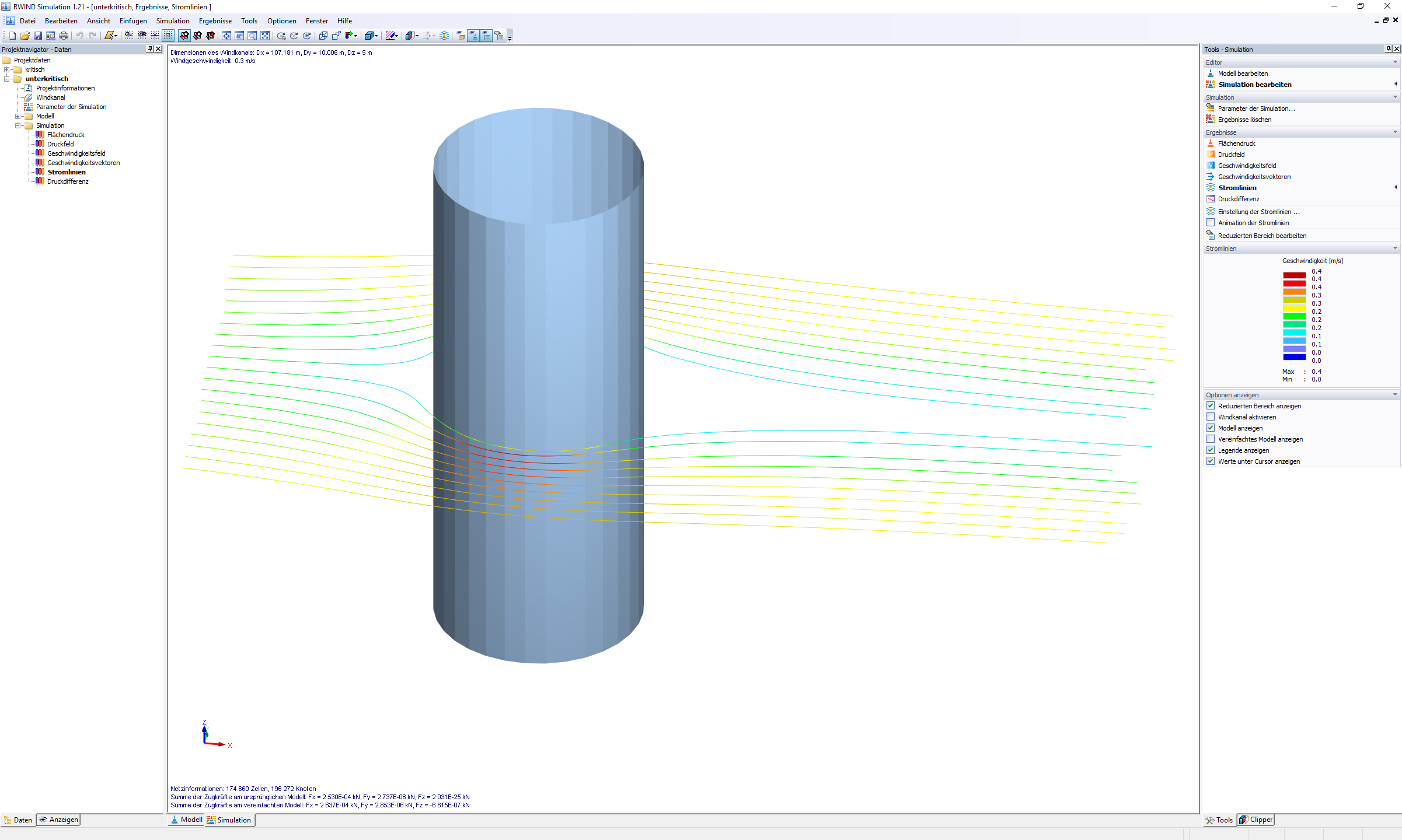Viewport: 1402px width, 840px height.
Task: Click Ergebnisse löschen icon in Tools panel
Action: [x=1211, y=120]
